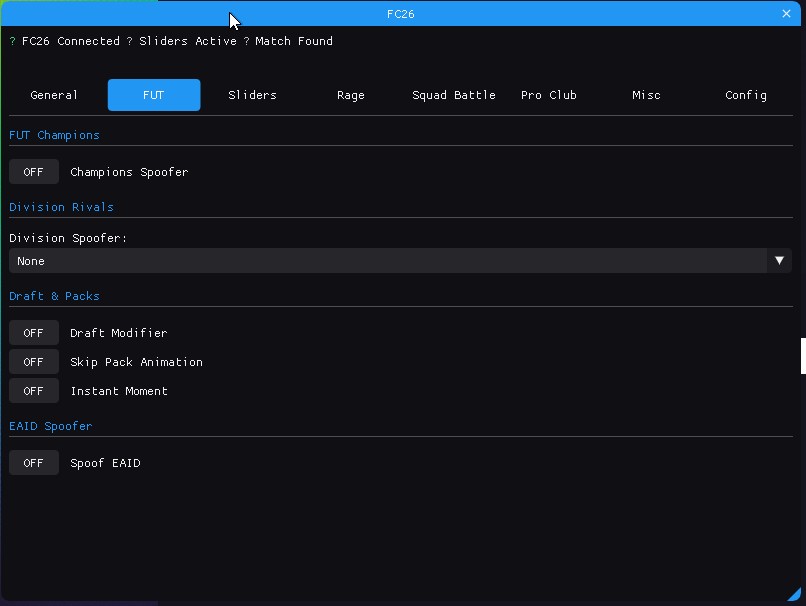Switch to the General tab
806x606 pixels.
click(54, 95)
